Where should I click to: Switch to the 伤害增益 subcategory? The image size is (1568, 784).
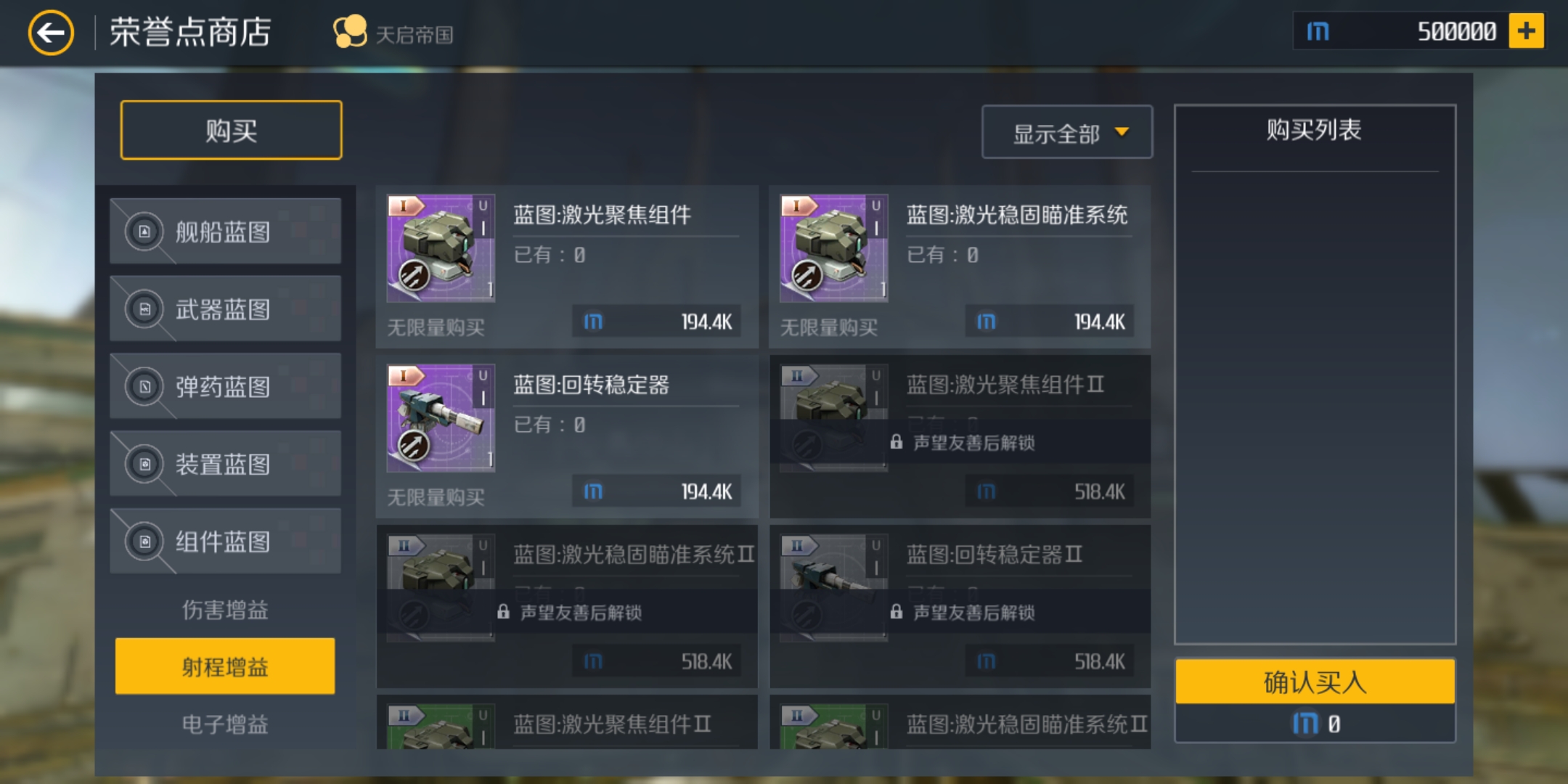coord(225,610)
